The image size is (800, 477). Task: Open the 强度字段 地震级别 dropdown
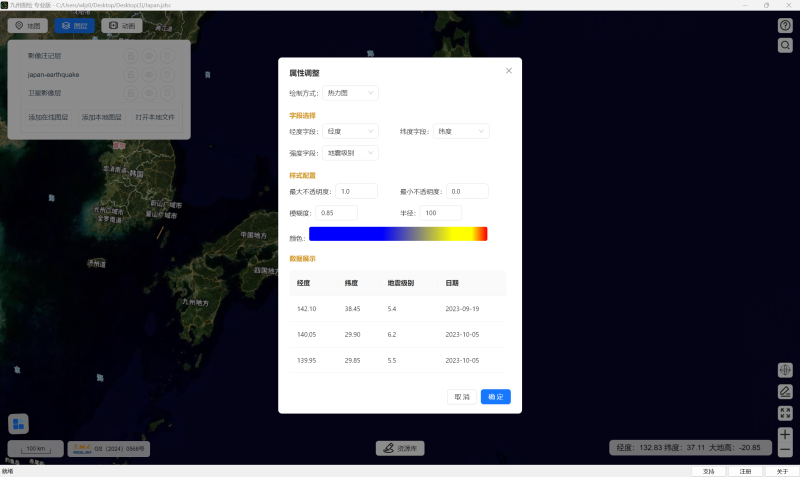350,153
